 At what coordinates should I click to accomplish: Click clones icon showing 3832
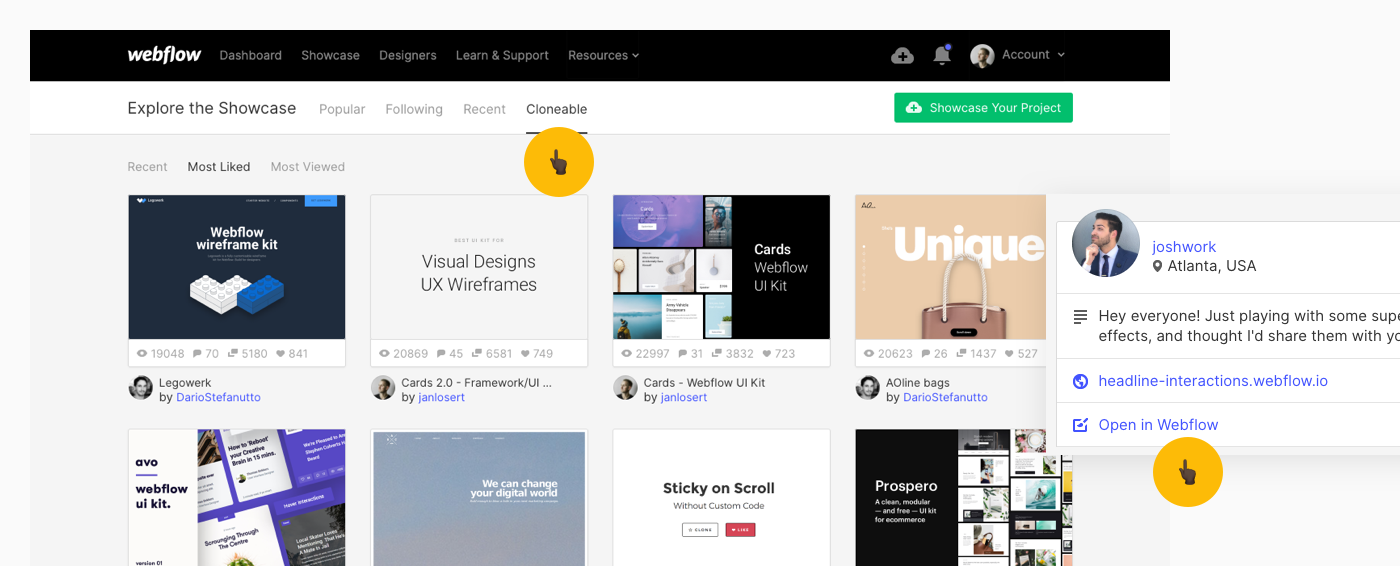pos(717,354)
